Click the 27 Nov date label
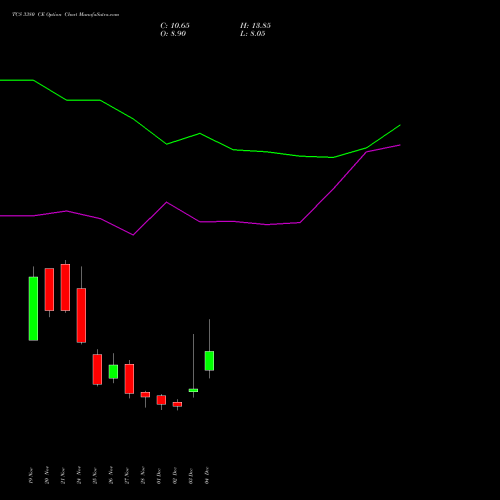Image resolution: width=500 pixels, height=500 pixels. (x=127, y=476)
